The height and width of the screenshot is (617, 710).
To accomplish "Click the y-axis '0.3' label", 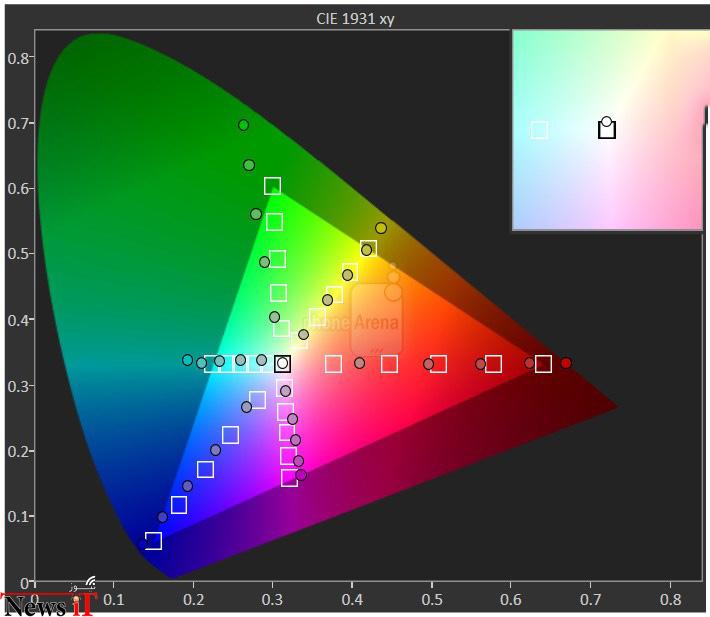I will pyautogui.click(x=19, y=386).
